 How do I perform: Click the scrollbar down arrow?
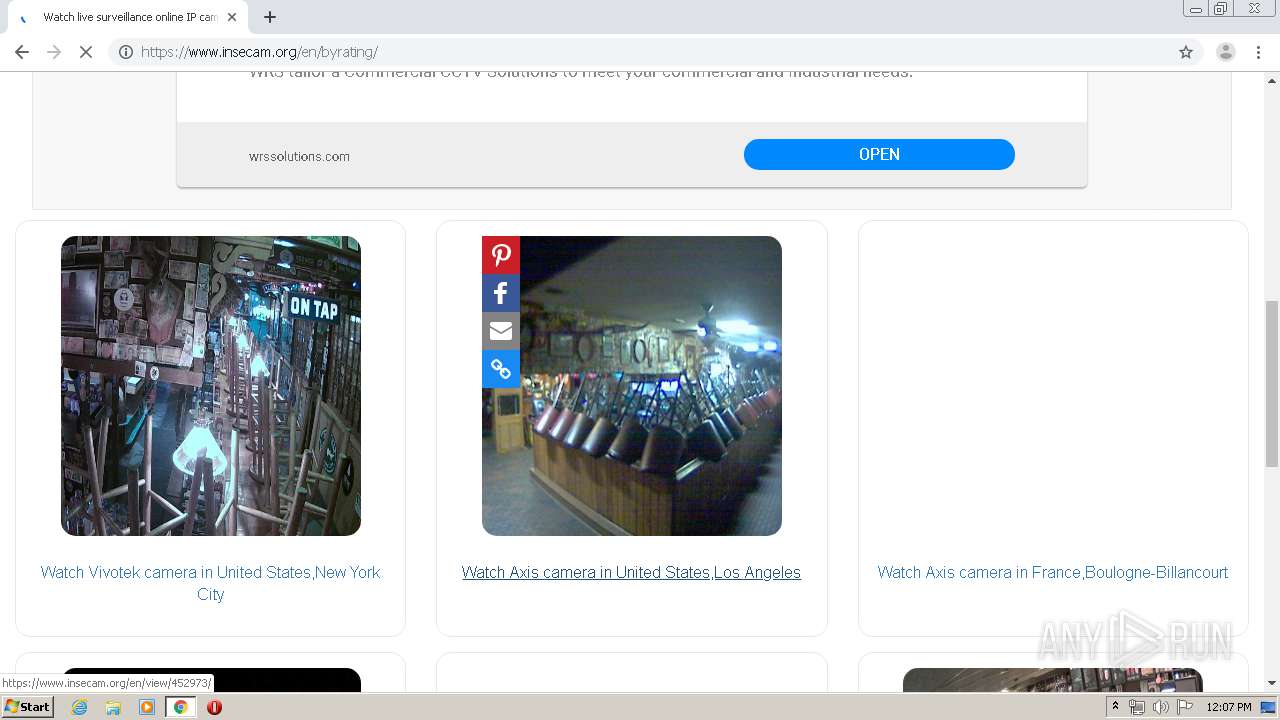coord(1272,683)
